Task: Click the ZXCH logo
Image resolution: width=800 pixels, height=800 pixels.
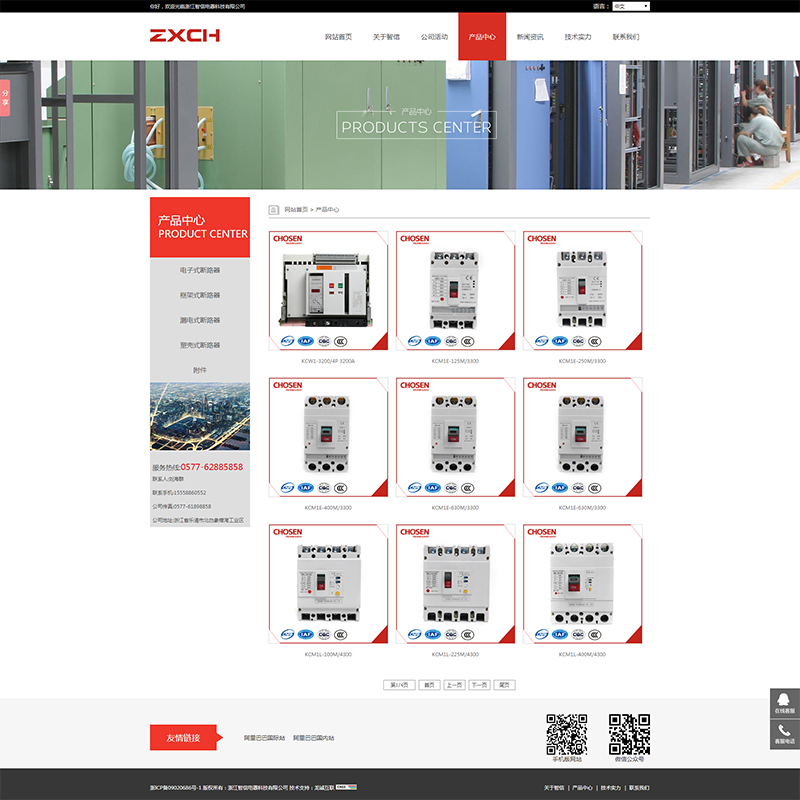Action: [x=185, y=36]
